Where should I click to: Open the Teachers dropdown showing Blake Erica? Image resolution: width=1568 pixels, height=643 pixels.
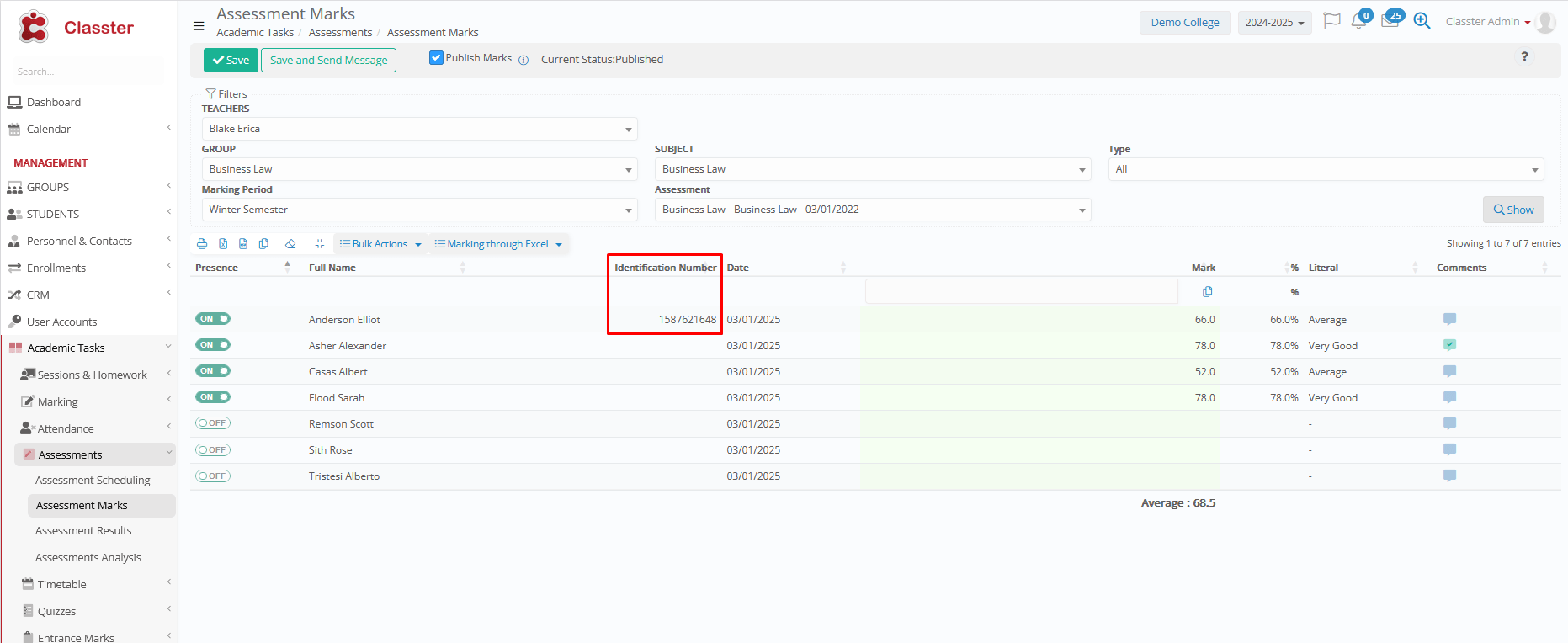[419, 129]
